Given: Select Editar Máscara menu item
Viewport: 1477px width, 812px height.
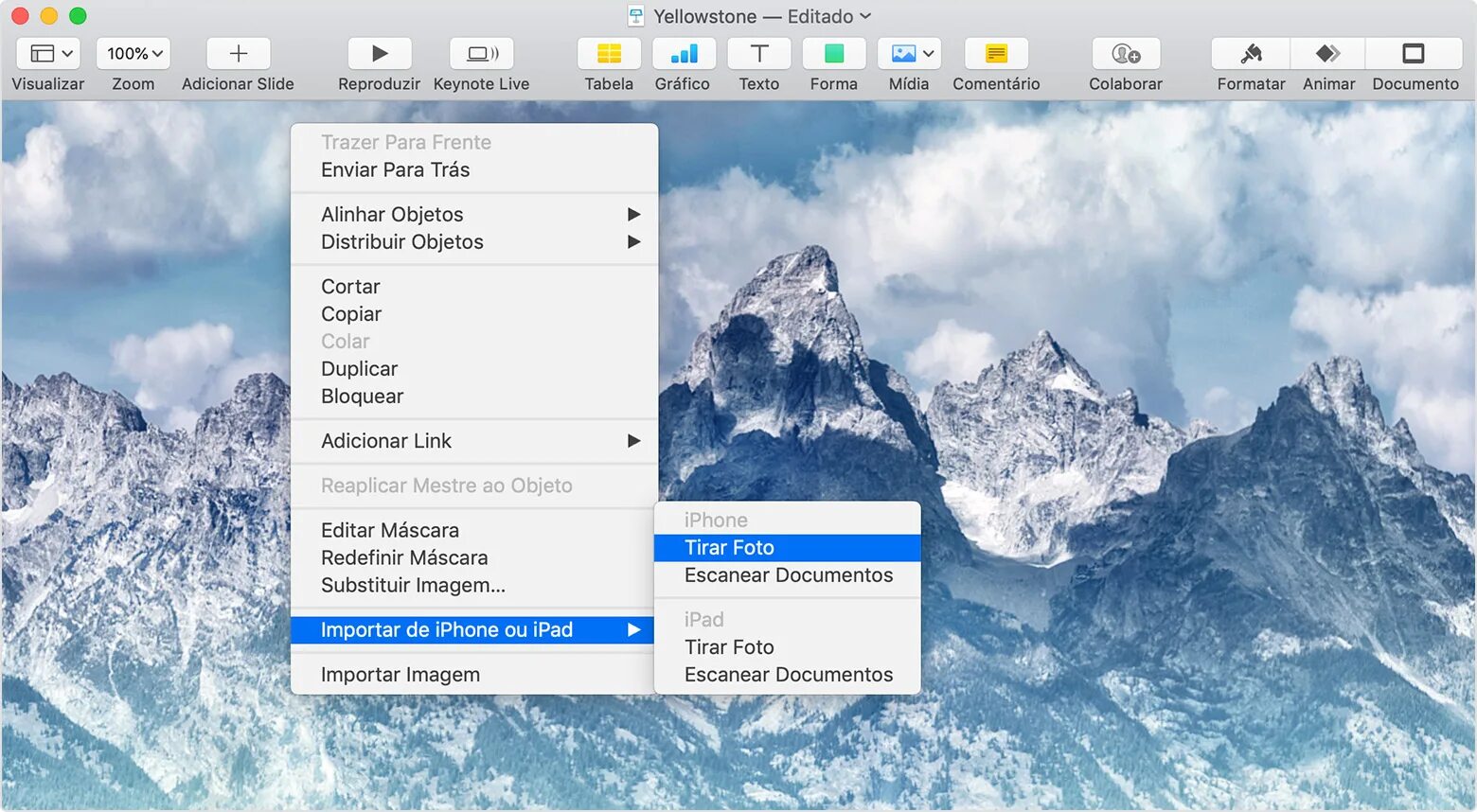Looking at the screenshot, I should click(x=472, y=530).
